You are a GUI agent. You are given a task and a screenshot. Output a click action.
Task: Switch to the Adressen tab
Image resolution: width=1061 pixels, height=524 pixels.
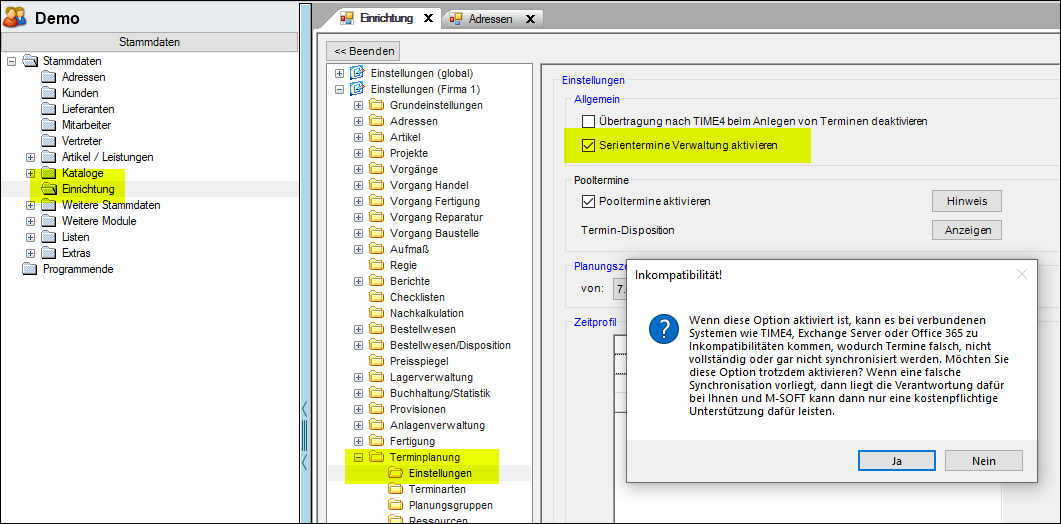pos(490,18)
